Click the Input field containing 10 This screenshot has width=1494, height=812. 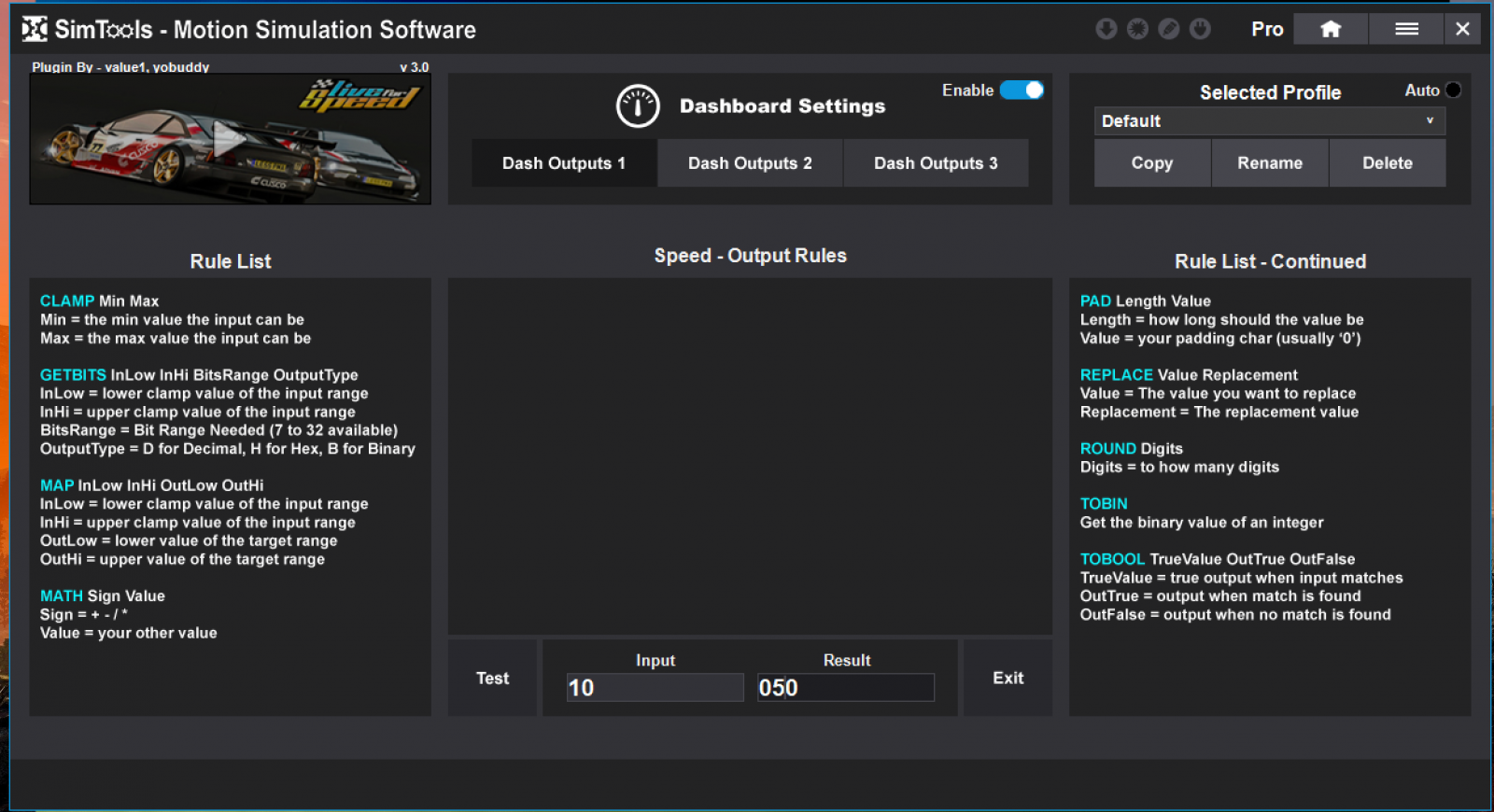(x=655, y=688)
